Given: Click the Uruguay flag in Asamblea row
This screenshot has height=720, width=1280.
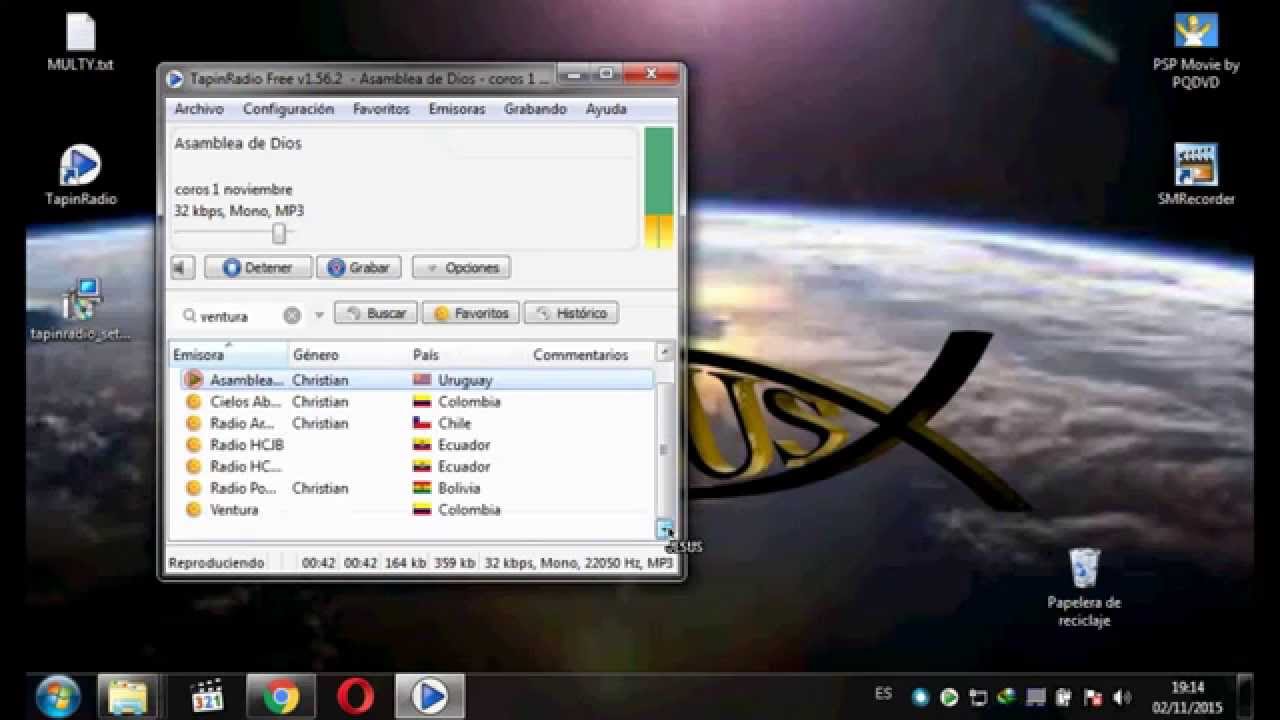Looking at the screenshot, I should coord(422,380).
